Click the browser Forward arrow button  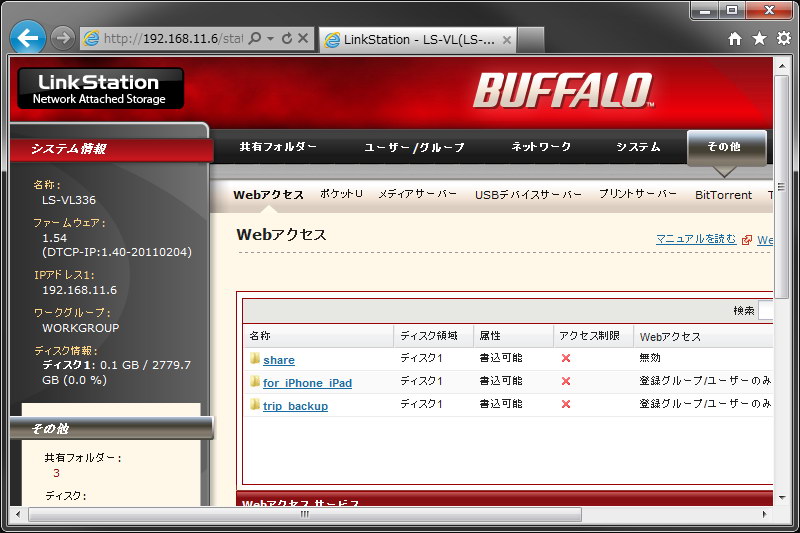[63, 38]
